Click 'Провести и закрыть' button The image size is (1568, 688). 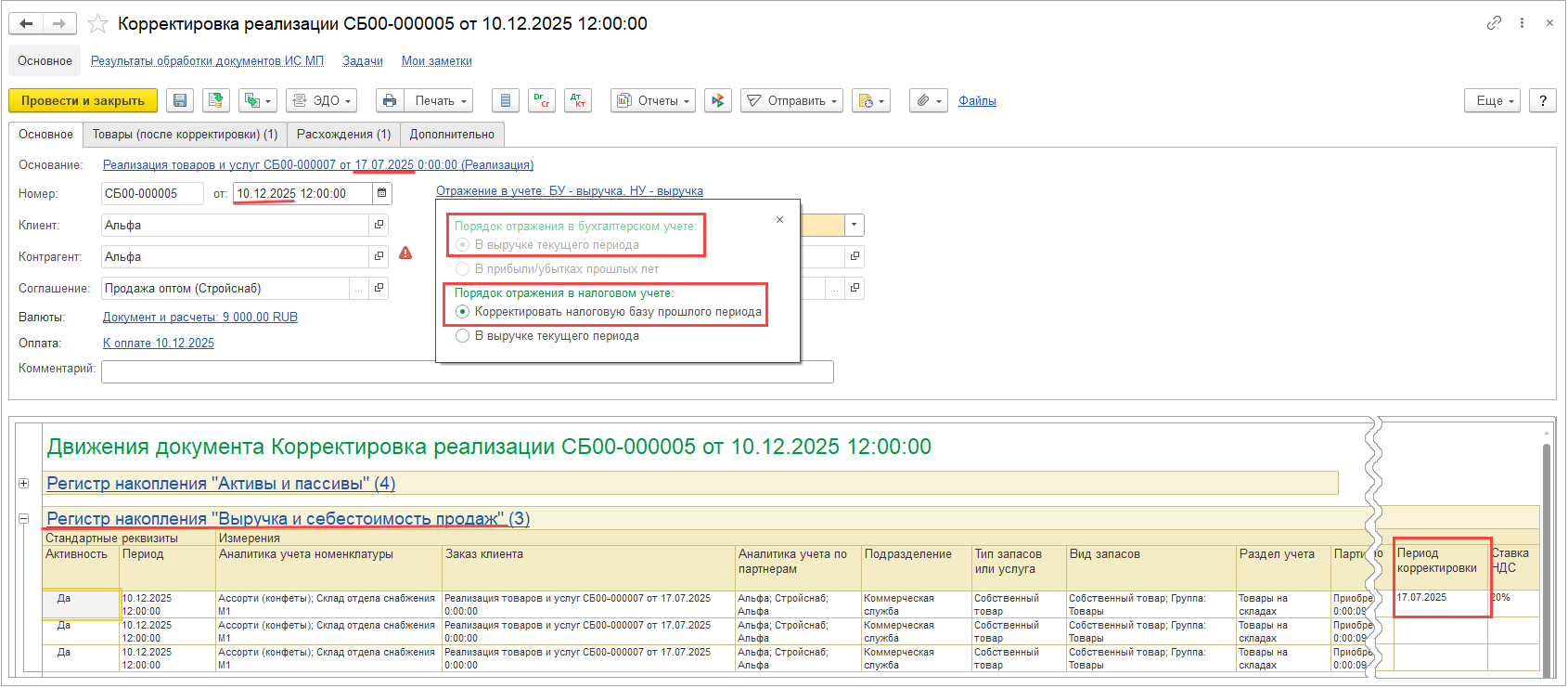[83, 100]
